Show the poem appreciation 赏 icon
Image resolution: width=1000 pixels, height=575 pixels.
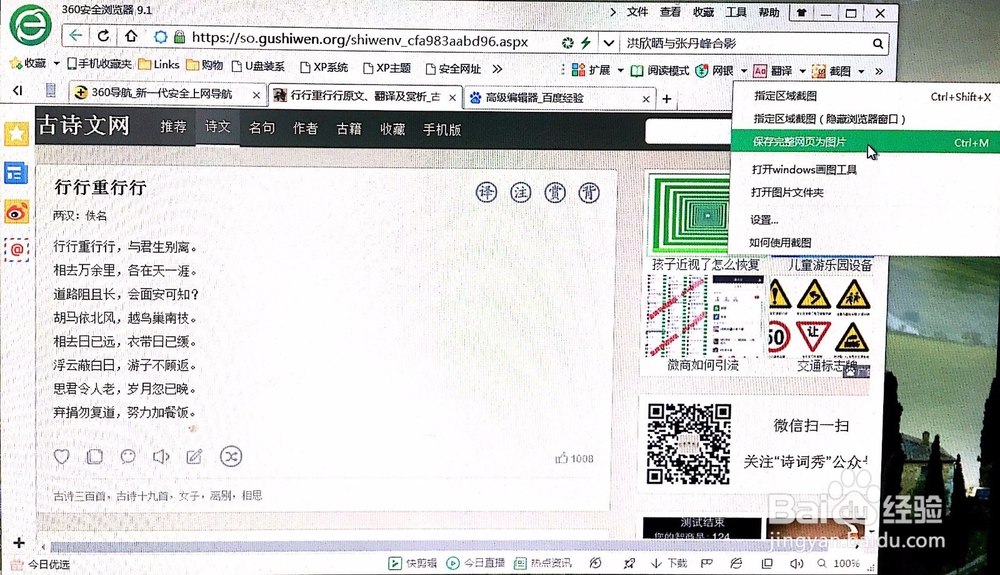click(x=555, y=192)
